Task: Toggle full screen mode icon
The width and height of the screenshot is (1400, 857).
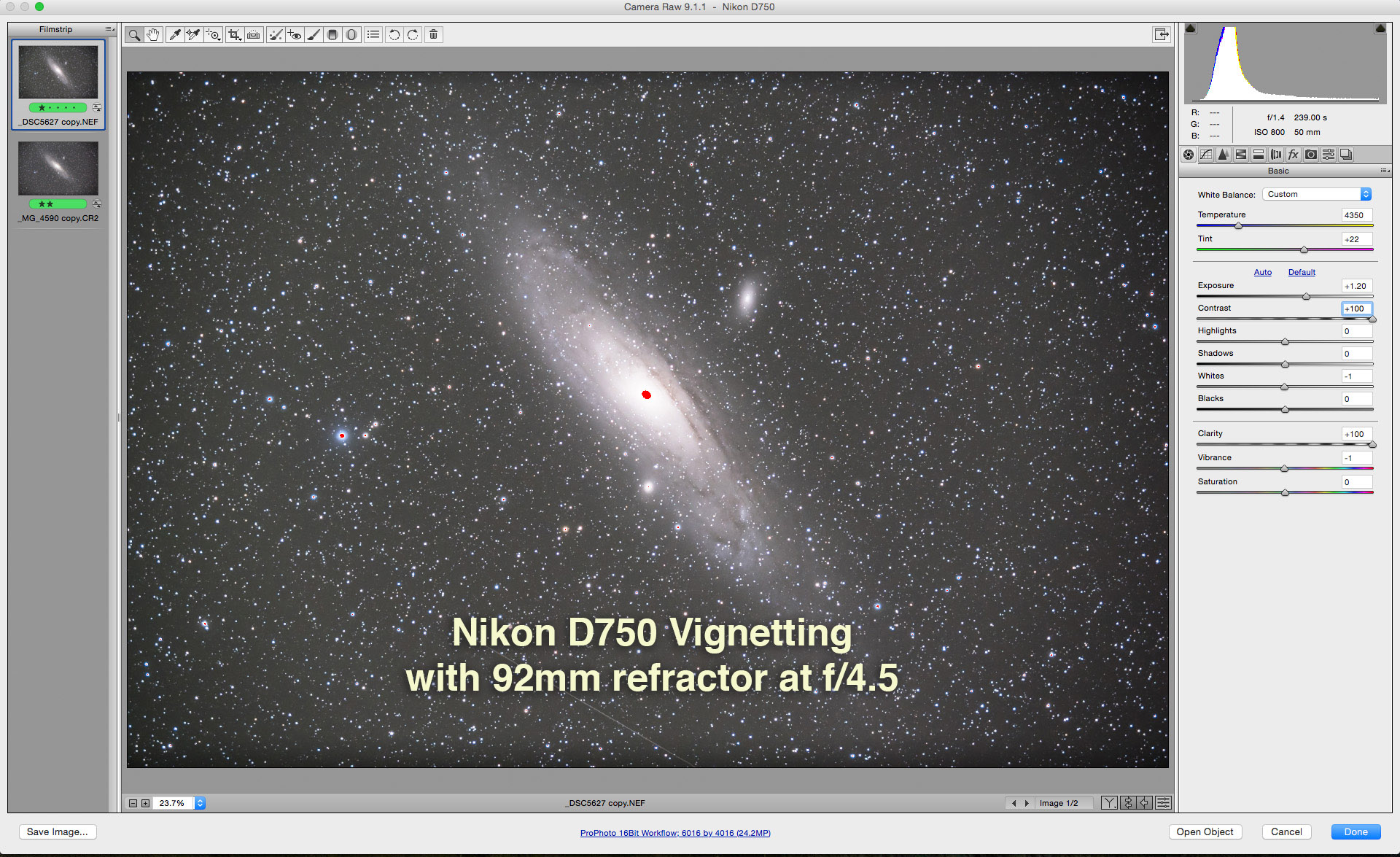Action: pos(1161,34)
